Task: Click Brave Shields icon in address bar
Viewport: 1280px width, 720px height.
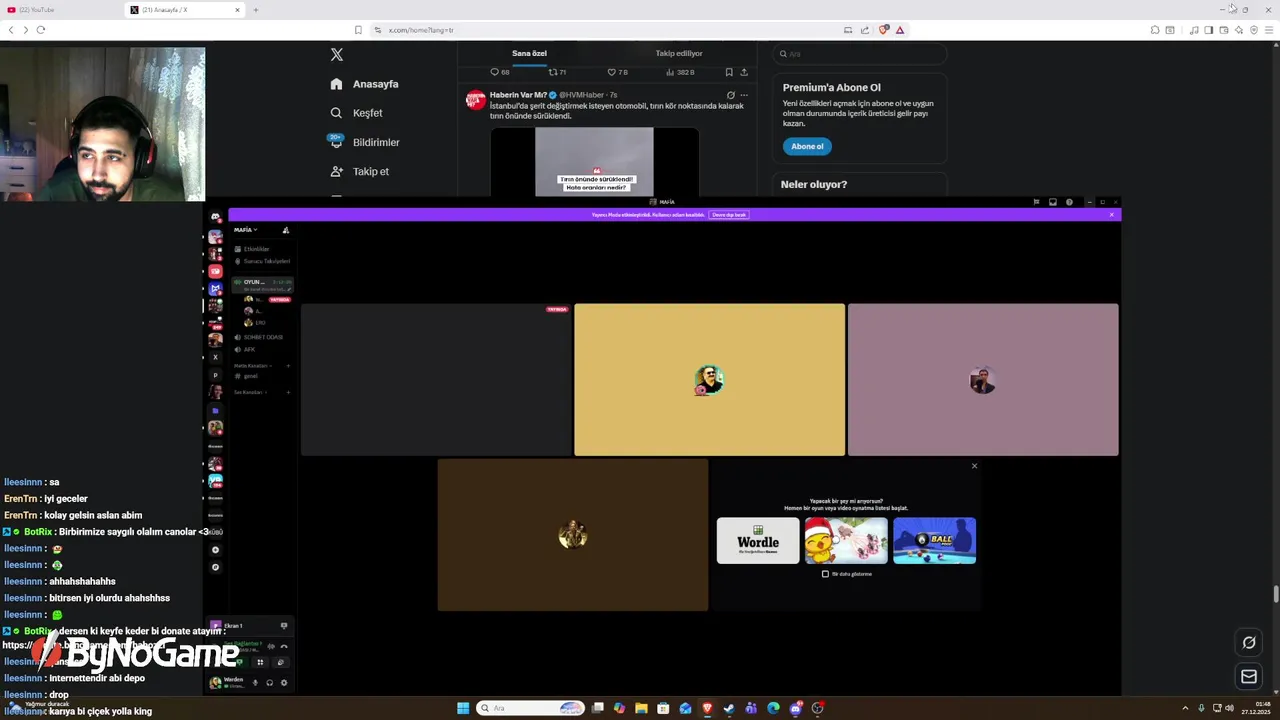Action: pos(883,30)
